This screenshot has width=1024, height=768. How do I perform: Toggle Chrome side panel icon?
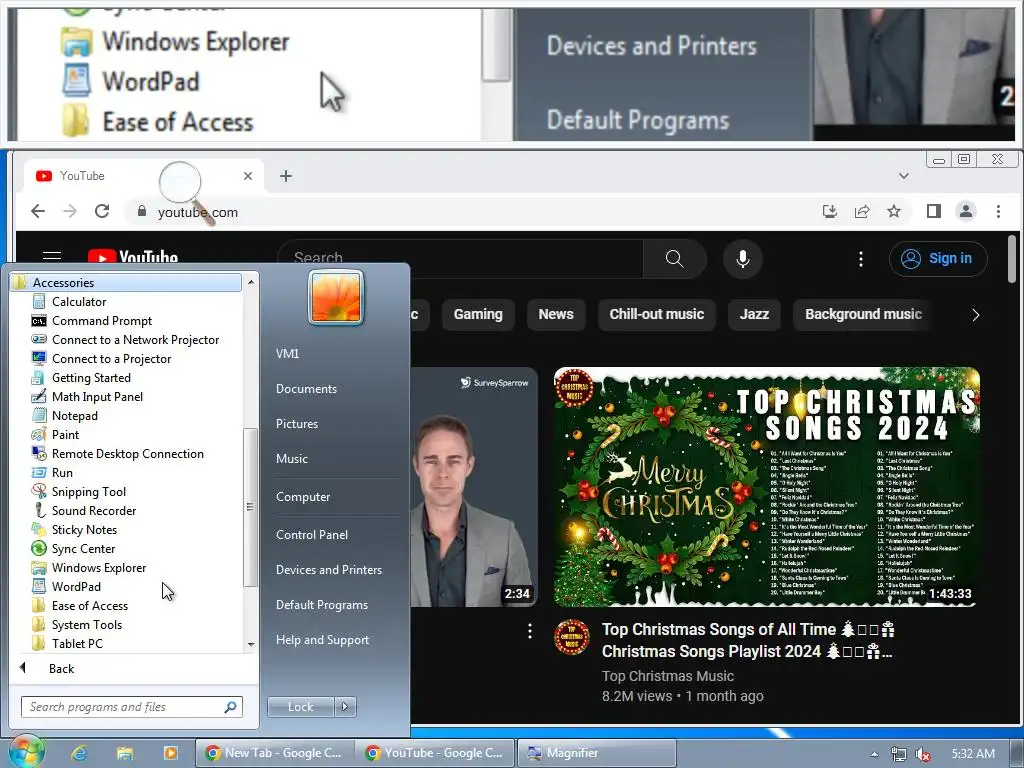933,211
